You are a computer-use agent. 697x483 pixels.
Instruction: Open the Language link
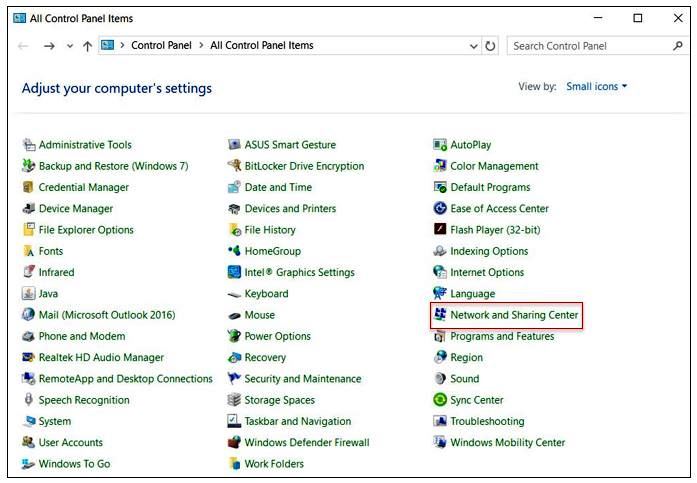click(x=473, y=294)
